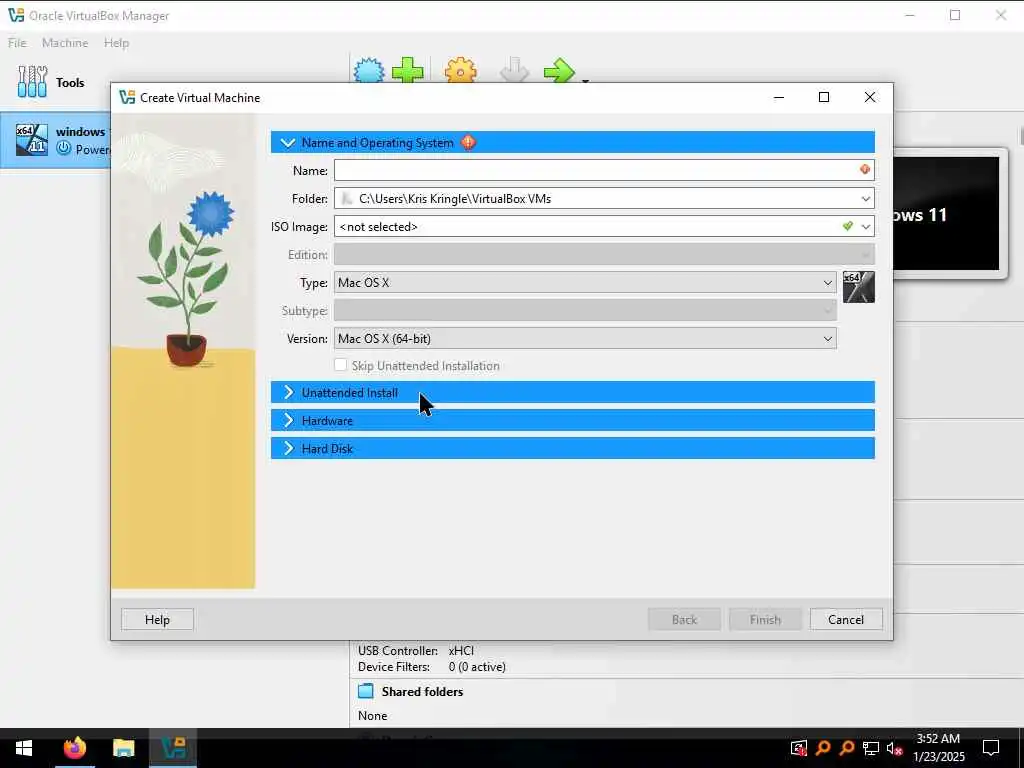This screenshot has width=1024, height=768.
Task: Open the Windows Start menu
Action: pyautogui.click(x=24, y=748)
